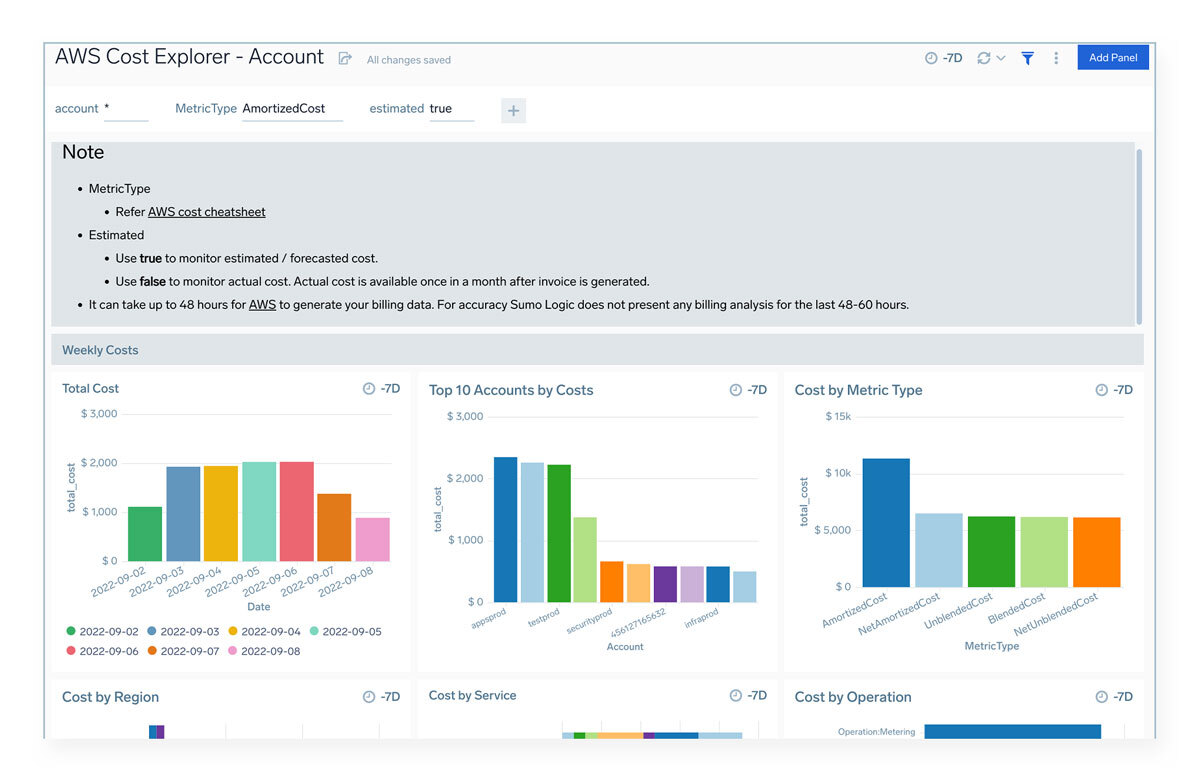
Task: Click the dashboard title AWS Cost Explorer - Account
Action: coord(190,57)
